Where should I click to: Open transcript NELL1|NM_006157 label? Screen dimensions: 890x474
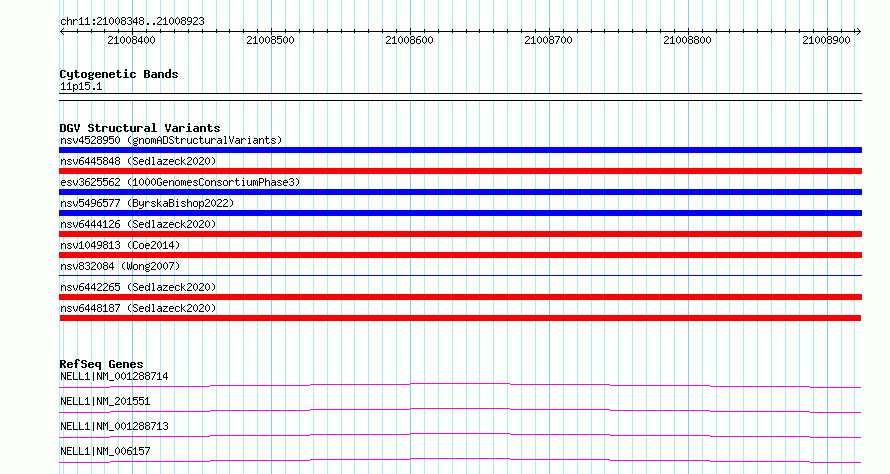(x=105, y=451)
